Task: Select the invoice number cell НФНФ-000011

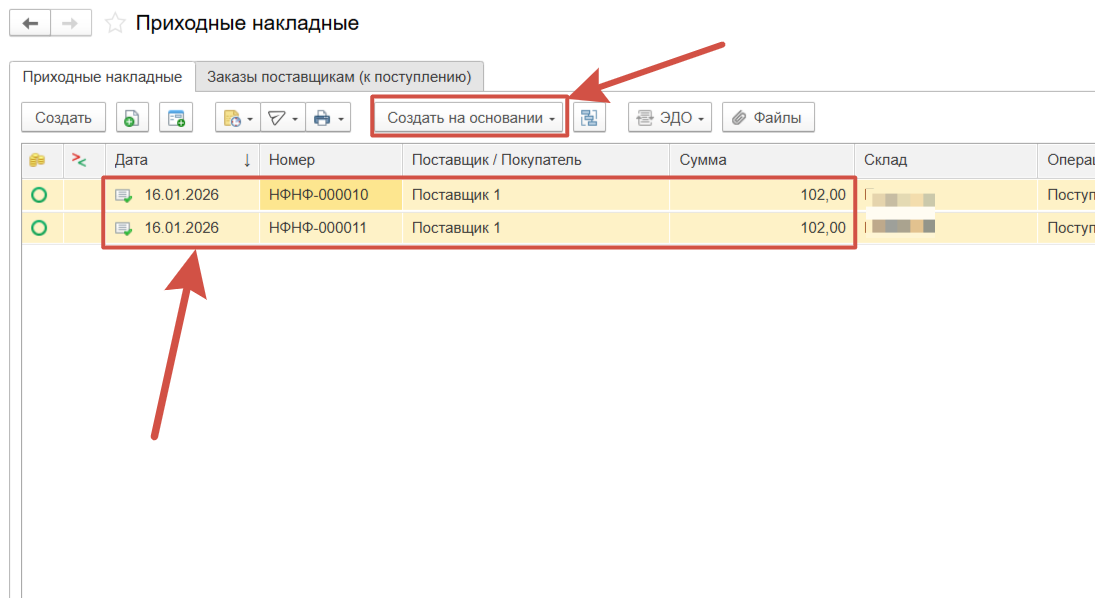Action: coord(318,228)
